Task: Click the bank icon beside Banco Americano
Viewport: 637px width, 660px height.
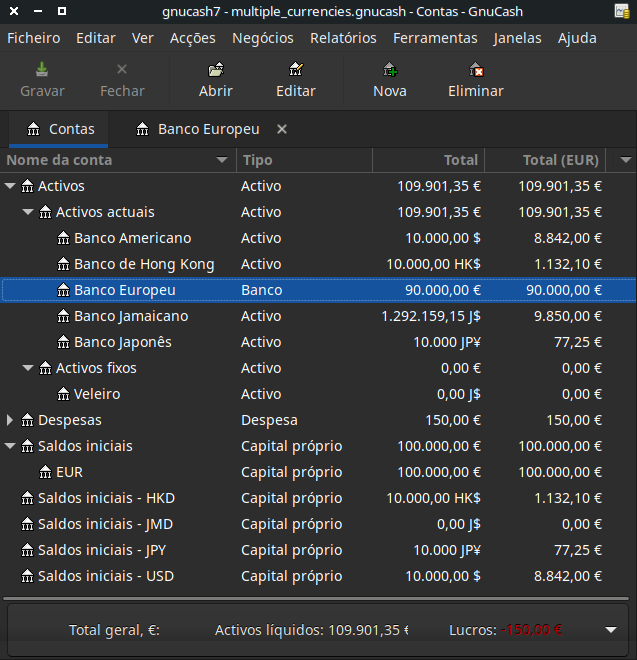Action: coord(63,238)
